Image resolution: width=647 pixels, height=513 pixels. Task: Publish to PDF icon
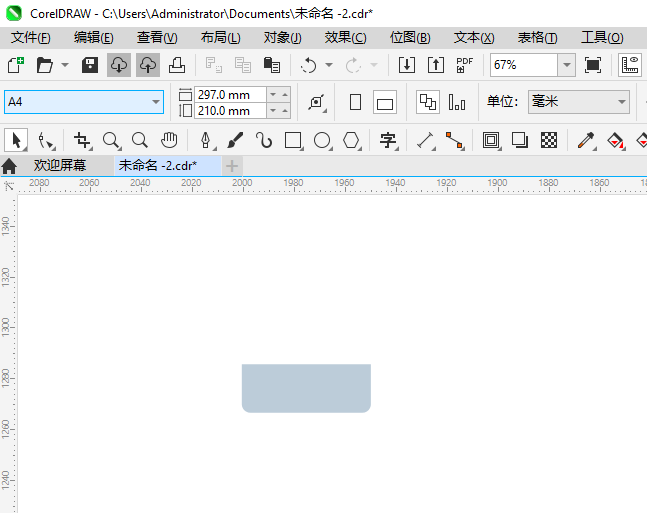click(465, 65)
